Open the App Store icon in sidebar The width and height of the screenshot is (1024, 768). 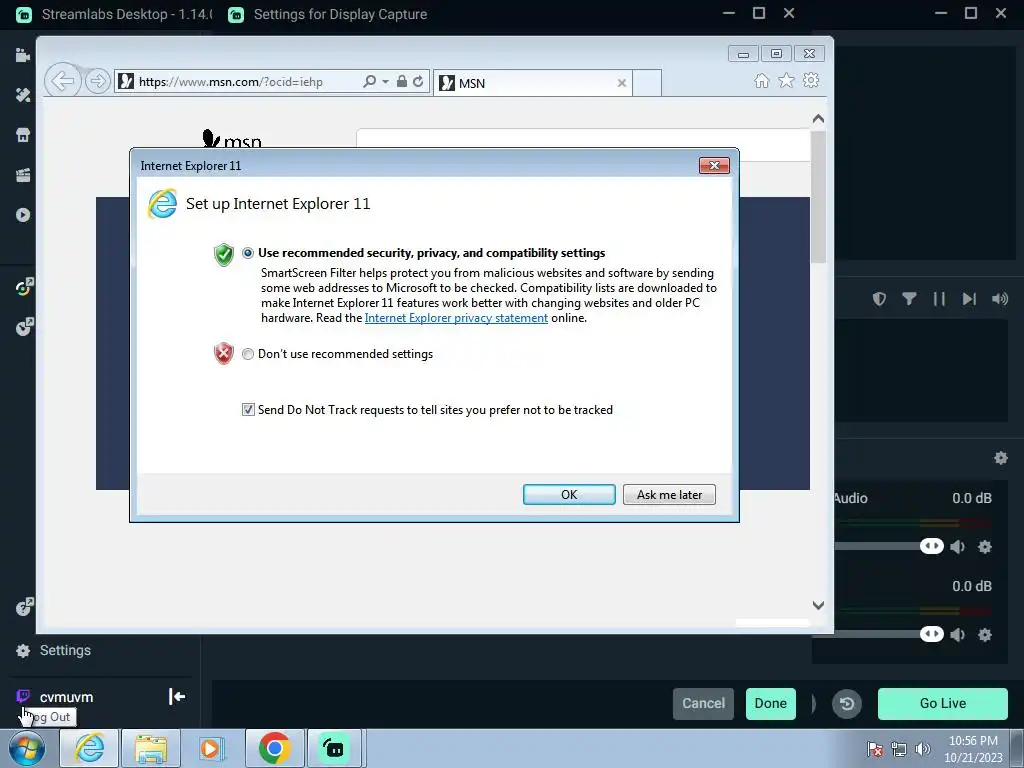click(23, 135)
